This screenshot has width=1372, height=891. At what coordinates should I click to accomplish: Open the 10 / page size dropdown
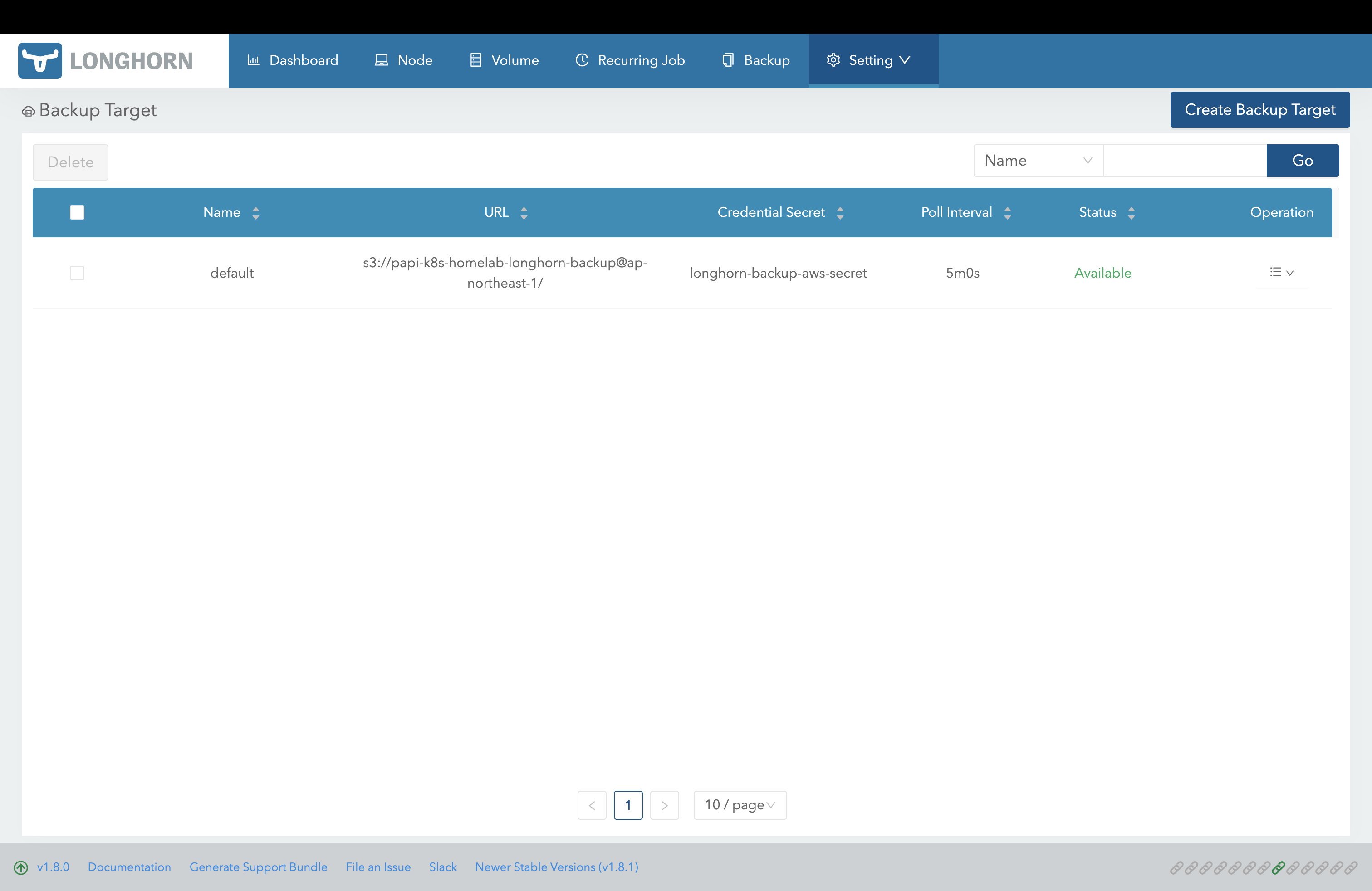coord(739,804)
